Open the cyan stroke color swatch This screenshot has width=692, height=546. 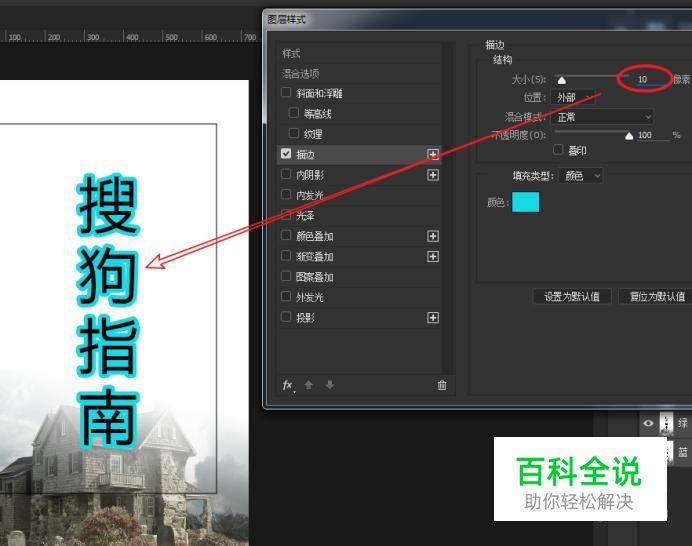(x=525, y=202)
